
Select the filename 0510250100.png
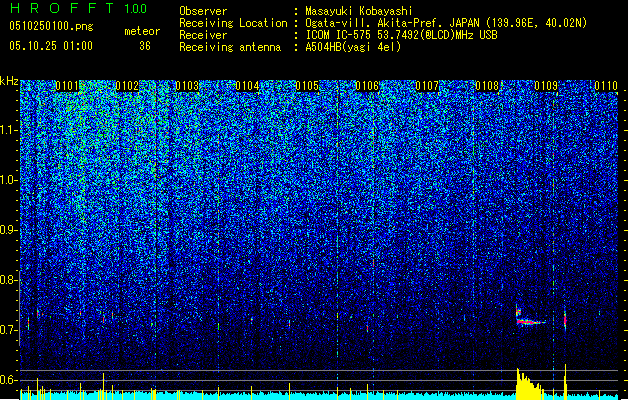coord(51,26)
